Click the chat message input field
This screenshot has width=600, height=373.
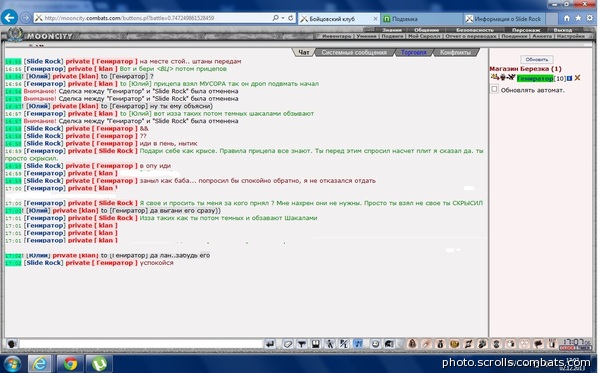pyautogui.click(x=141, y=344)
